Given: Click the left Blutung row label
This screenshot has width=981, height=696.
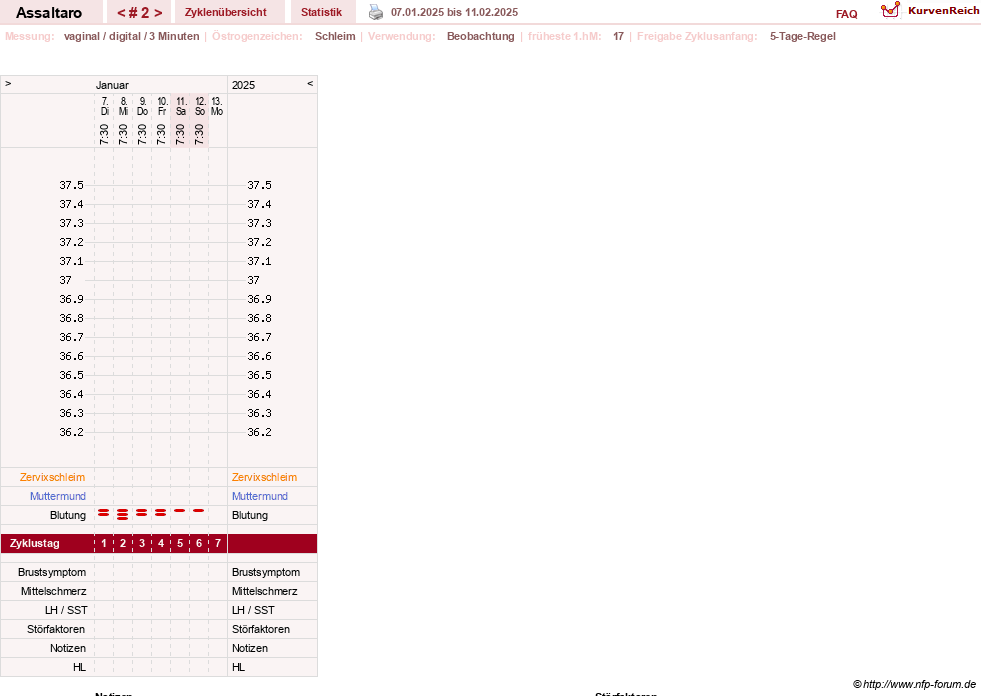Looking at the screenshot, I should point(68,515).
